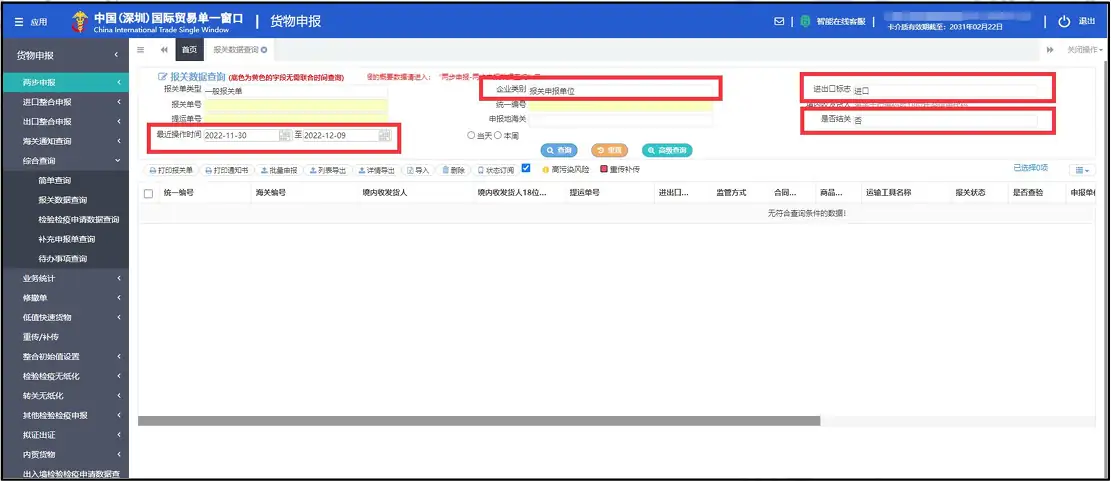Open the calendar icon for start date
This screenshot has height=481, width=1111.
[x=285, y=135]
